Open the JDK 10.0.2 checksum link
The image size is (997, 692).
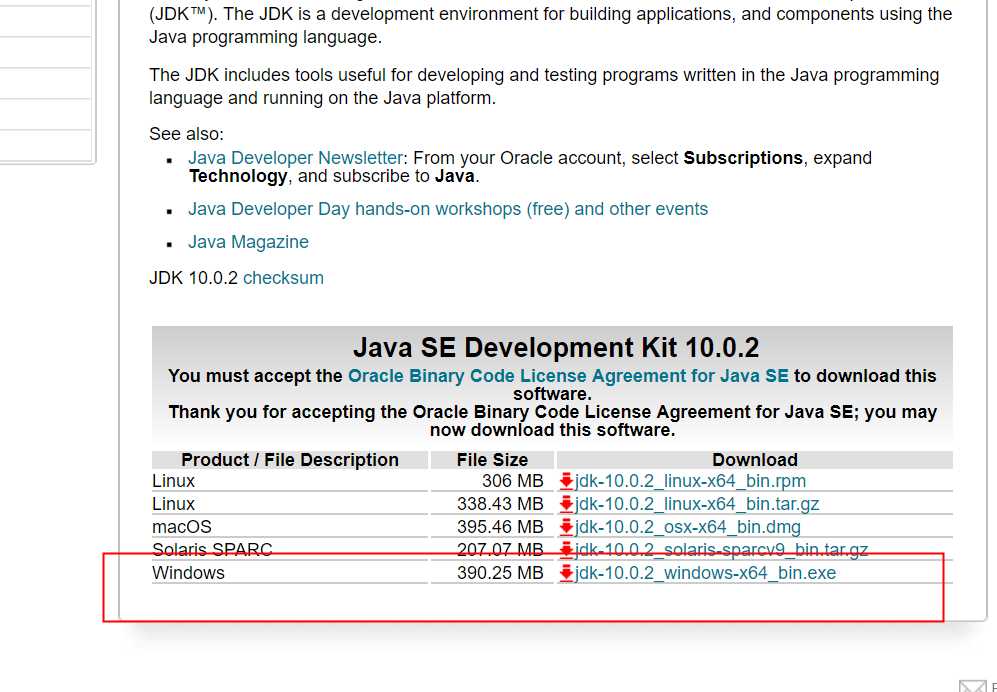click(x=283, y=278)
